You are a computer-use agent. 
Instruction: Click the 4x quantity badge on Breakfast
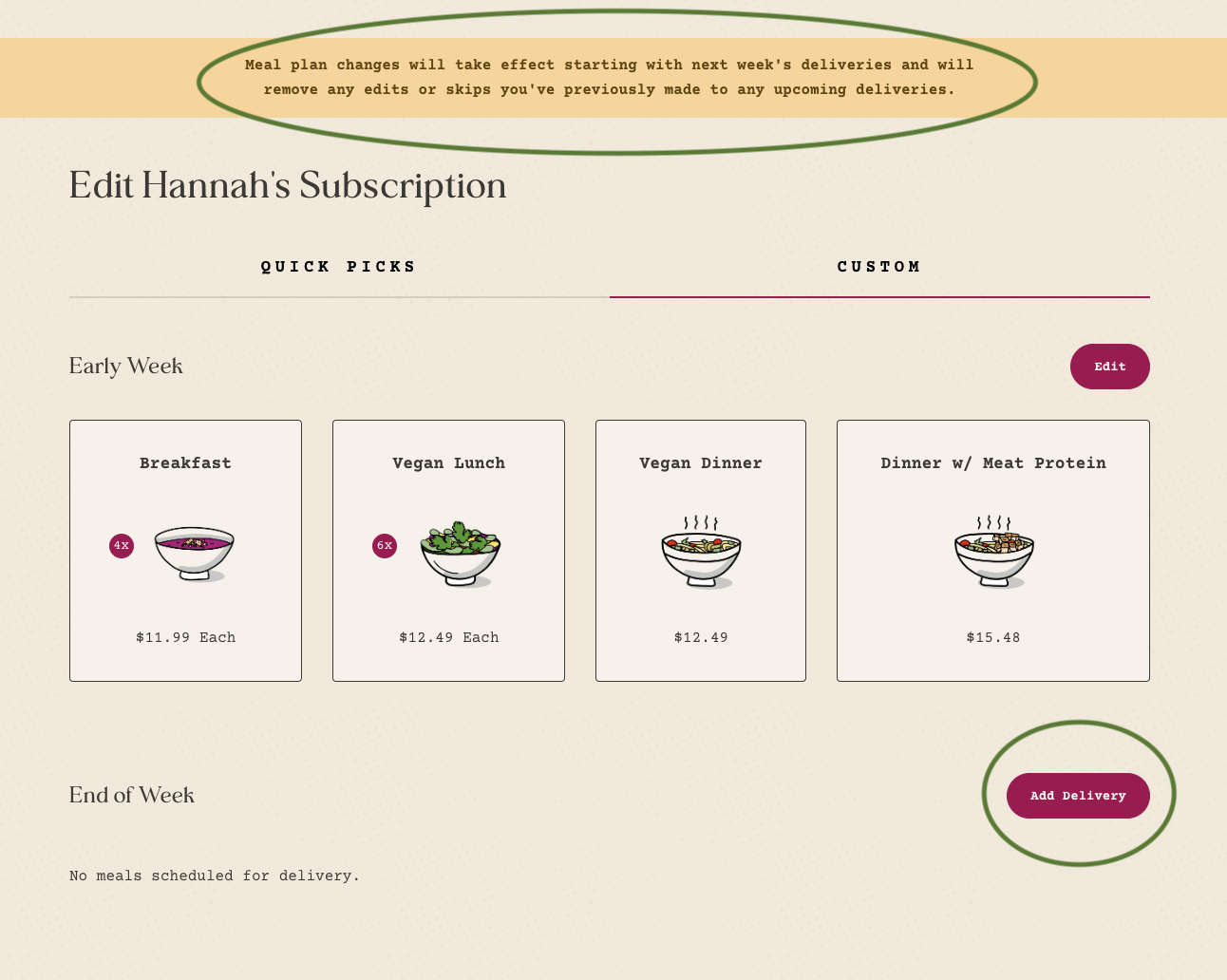pos(122,546)
